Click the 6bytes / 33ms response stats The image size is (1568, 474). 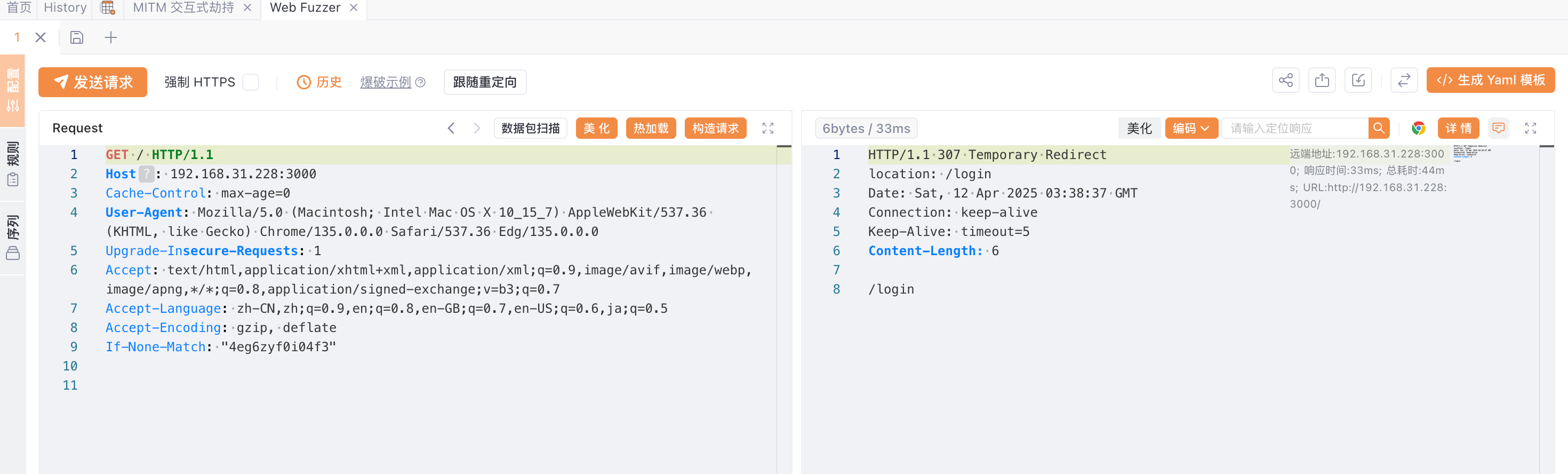pos(866,129)
